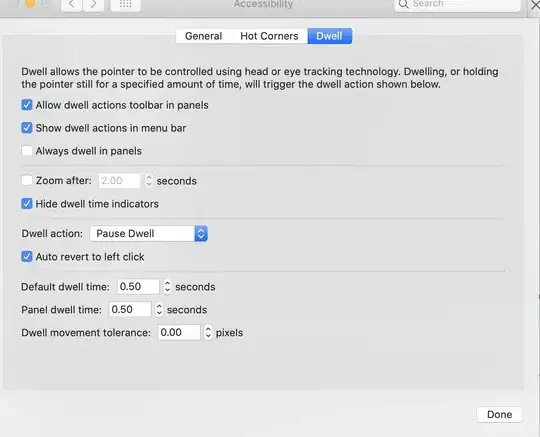Open the Dwell action dropdown
540x437 pixels.
pos(149,233)
